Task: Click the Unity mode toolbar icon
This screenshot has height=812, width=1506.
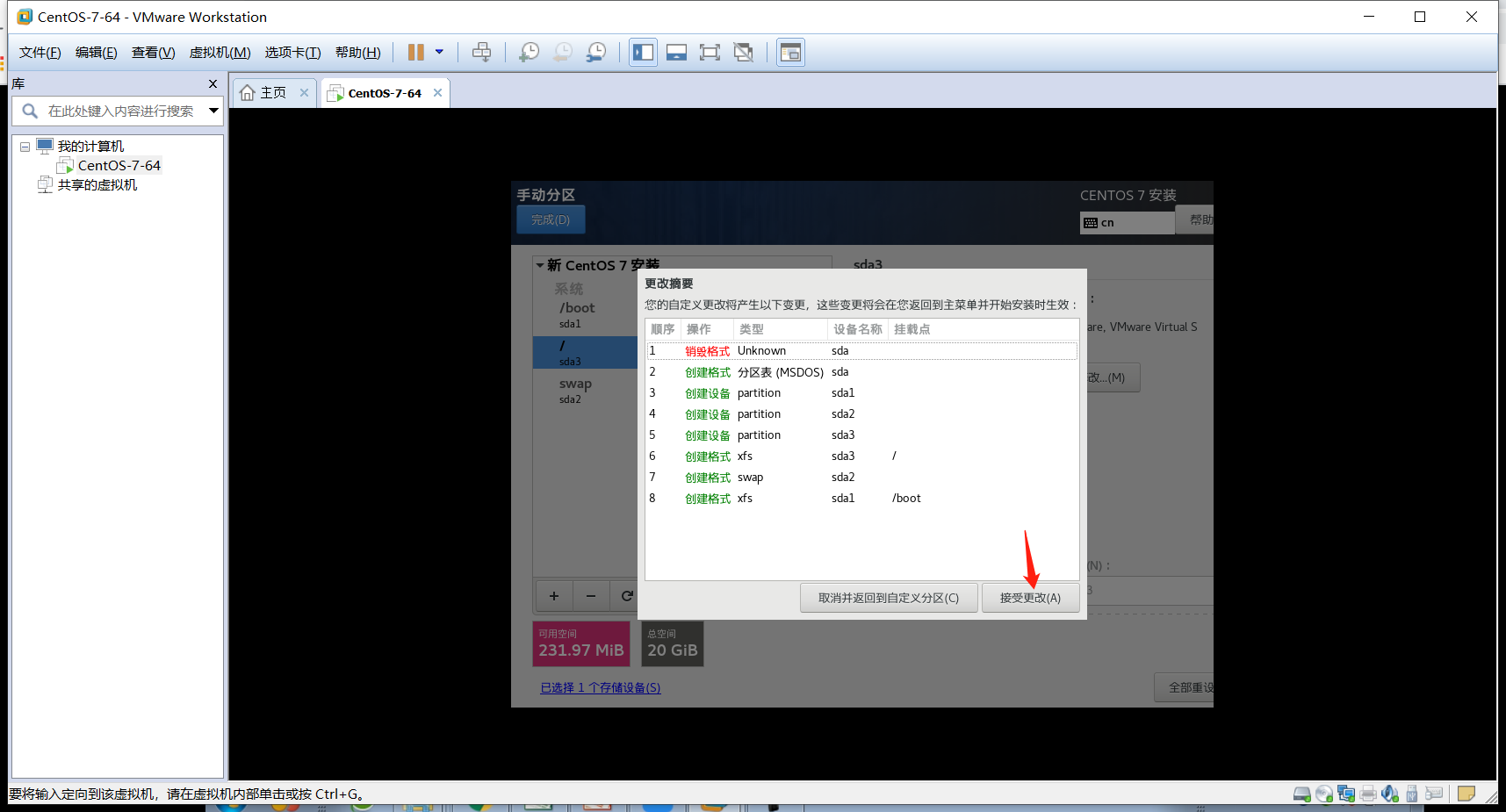Action: (x=743, y=53)
